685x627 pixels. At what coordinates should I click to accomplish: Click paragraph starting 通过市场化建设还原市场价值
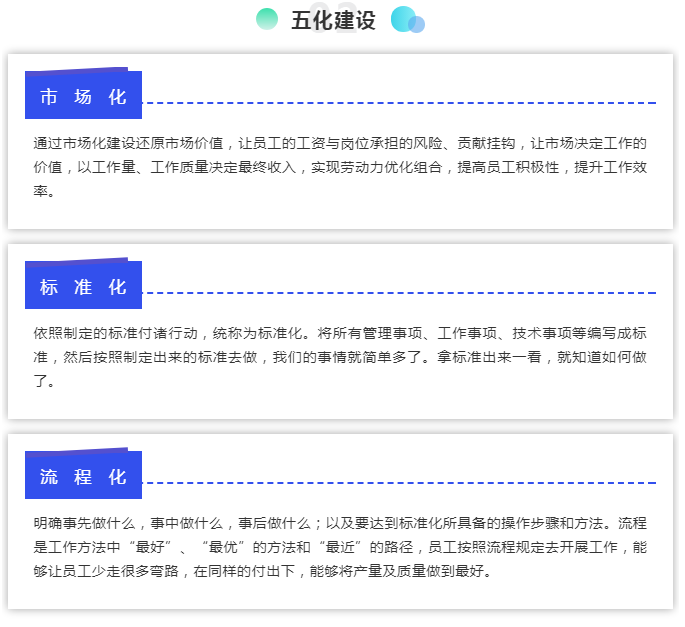340,167
